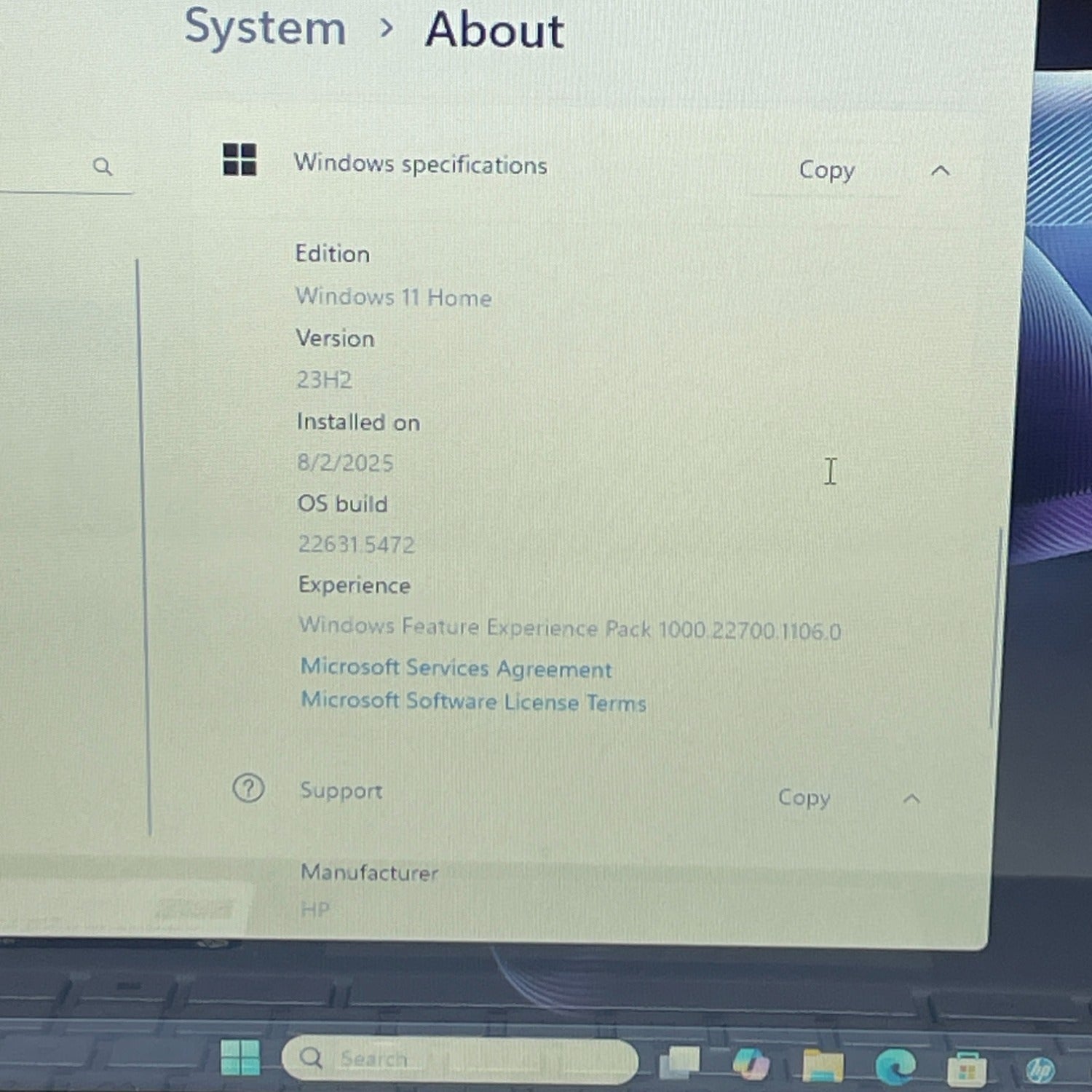Open the HP app on the taskbar
The width and height of the screenshot is (1092, 1092).
[x=1040, y=1069]
